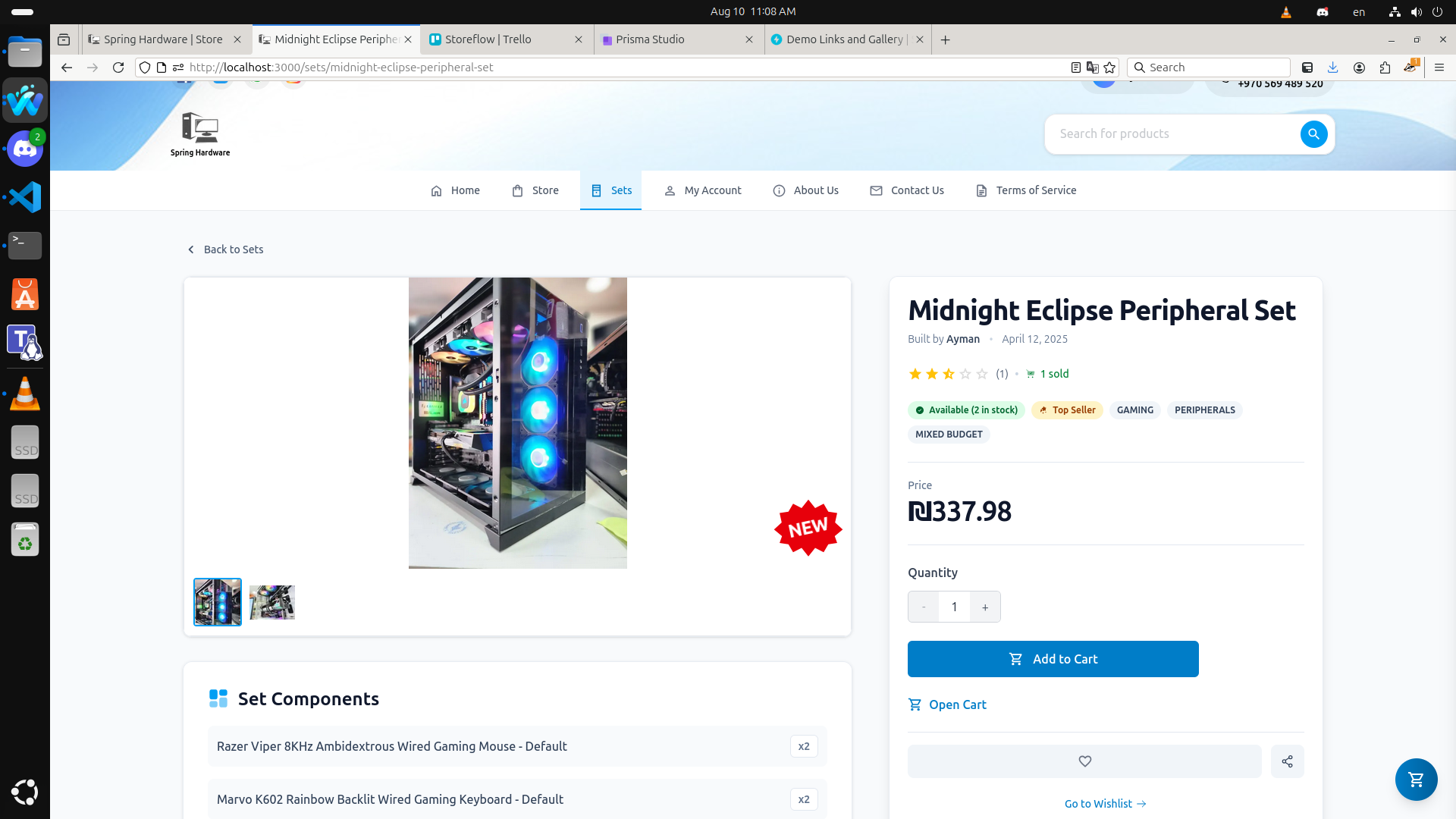The width and height of the screenshot is (1456, 819).
Task: Open a new browser tab
Action: 945,39
